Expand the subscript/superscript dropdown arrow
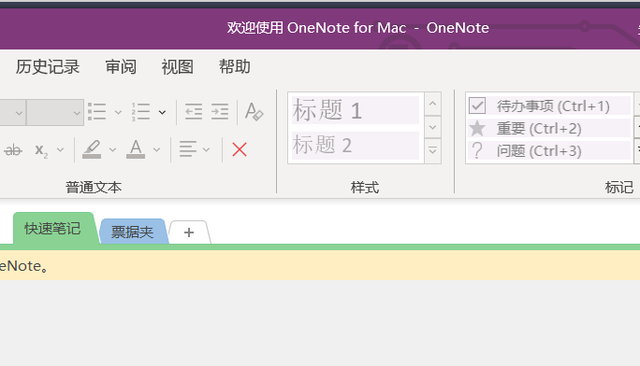This screenshot has width=640, height=366. click(x=60, y=150)
